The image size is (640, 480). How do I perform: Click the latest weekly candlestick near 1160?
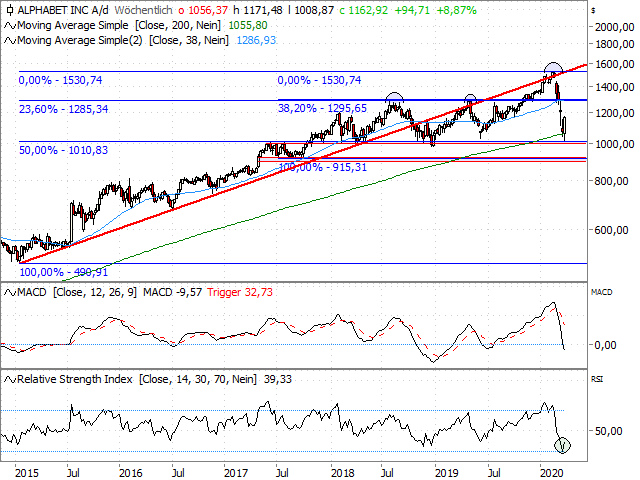[x=564, y=126]
